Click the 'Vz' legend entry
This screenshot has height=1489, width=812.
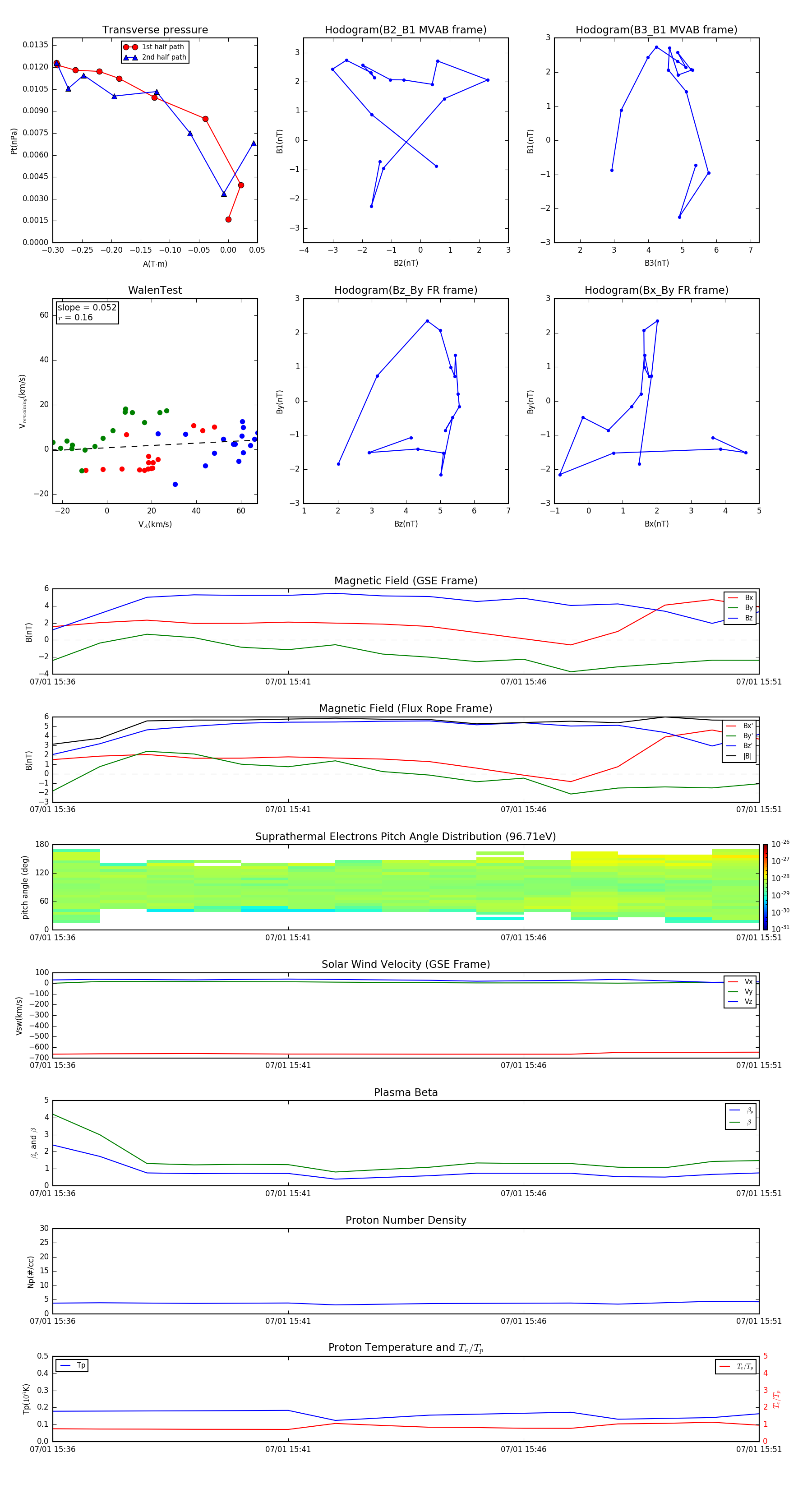click(x=741, y=1002)
